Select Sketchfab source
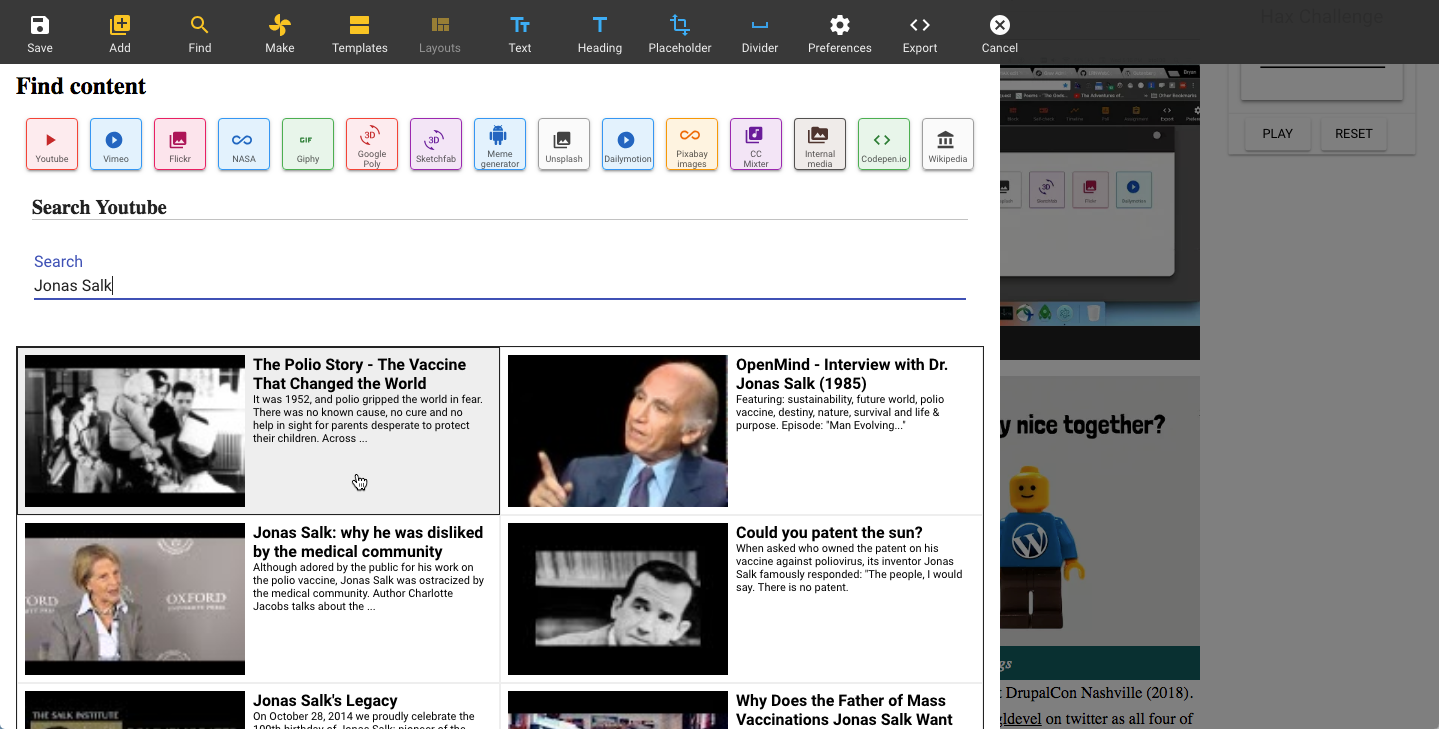The image size is (1439, 729). pos(436,144)
